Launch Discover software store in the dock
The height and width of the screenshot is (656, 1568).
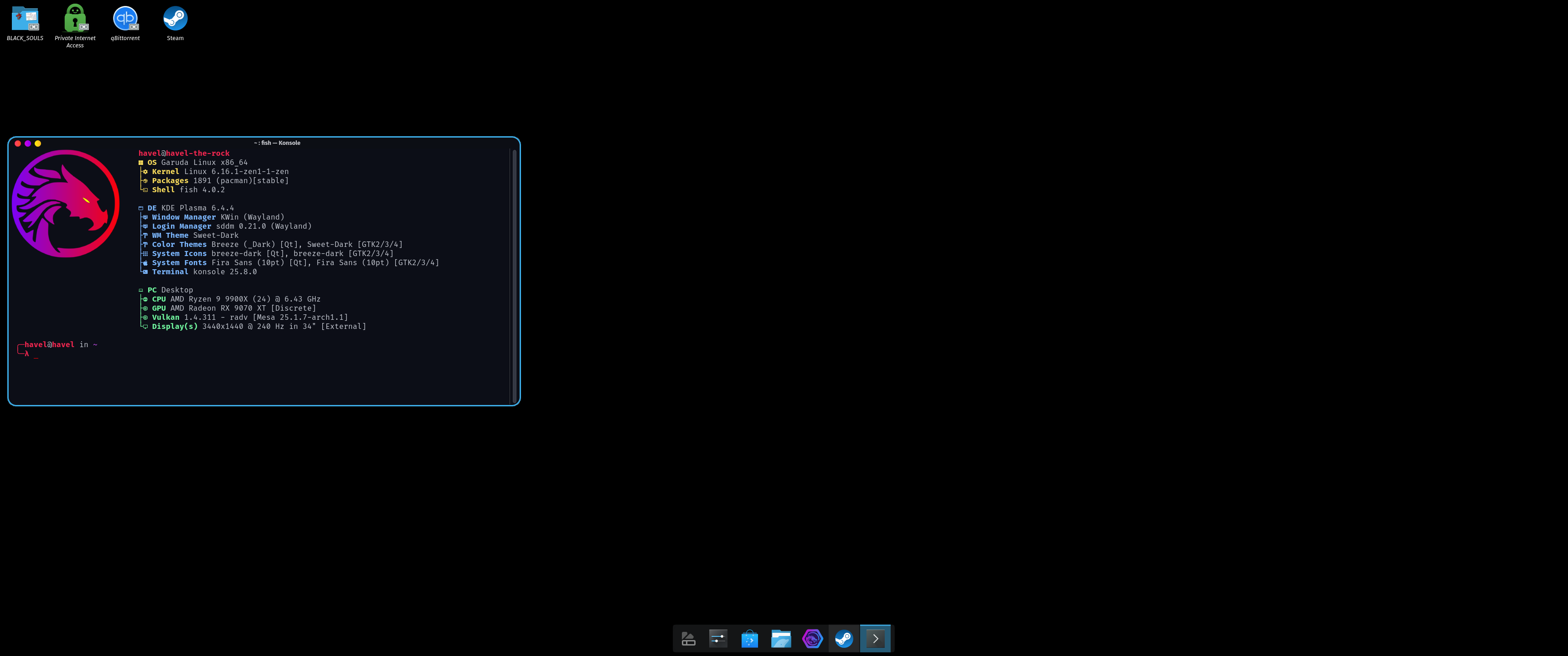click(x=749, y=638)
